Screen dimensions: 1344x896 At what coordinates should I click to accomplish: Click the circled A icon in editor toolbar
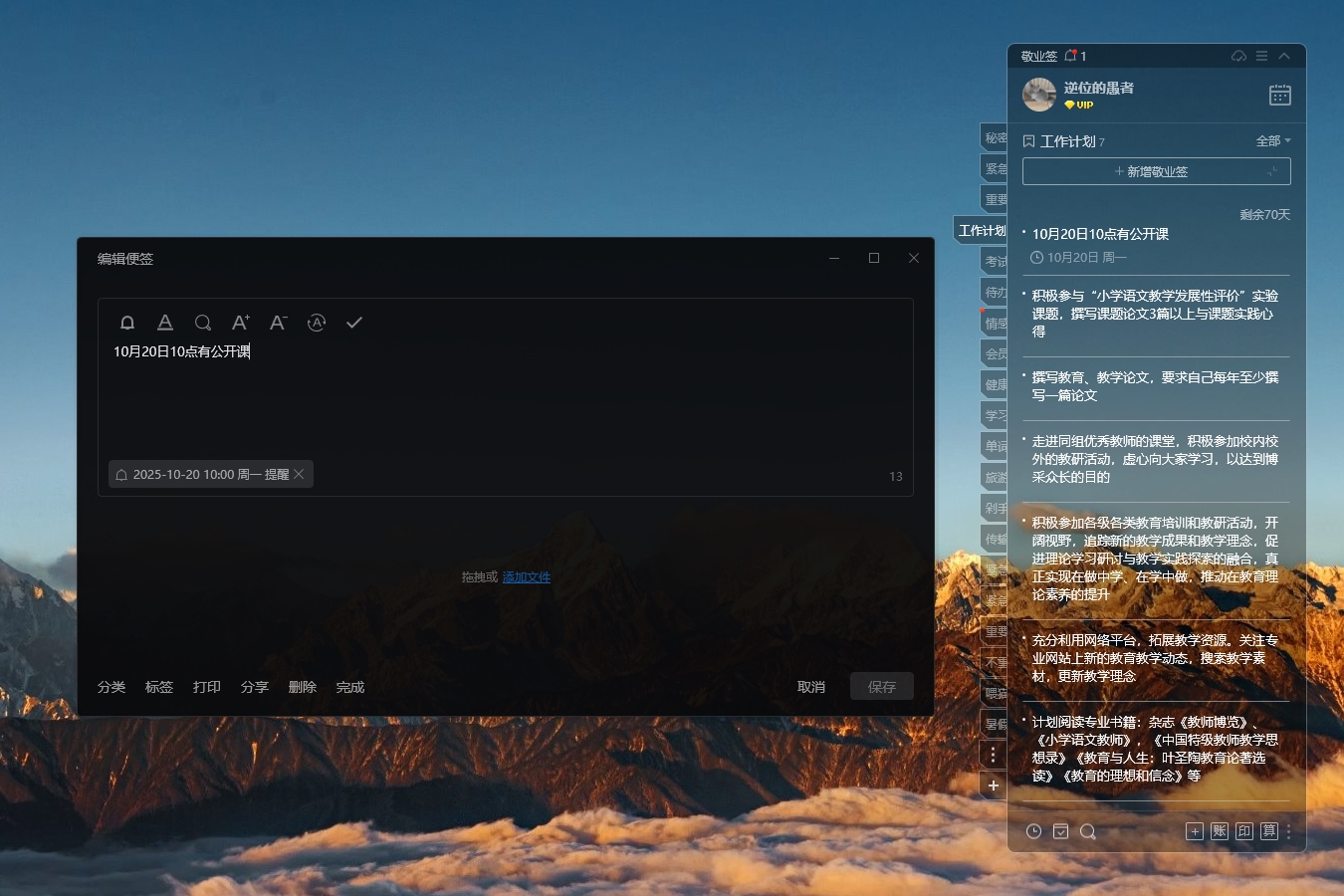pyautogui.click(x=317, y=323)
